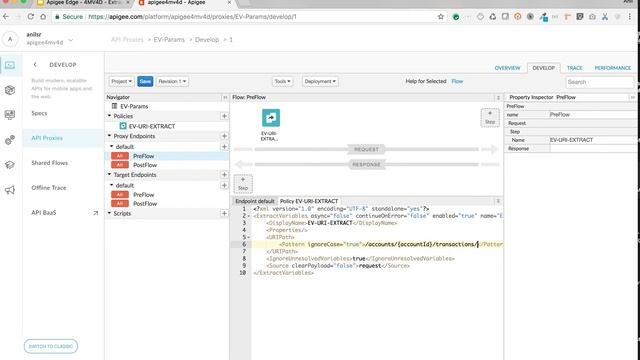Screen dimensions: 640x360
Task: Open the Develop icon in left sidebar
Action: tap(10, 65)
